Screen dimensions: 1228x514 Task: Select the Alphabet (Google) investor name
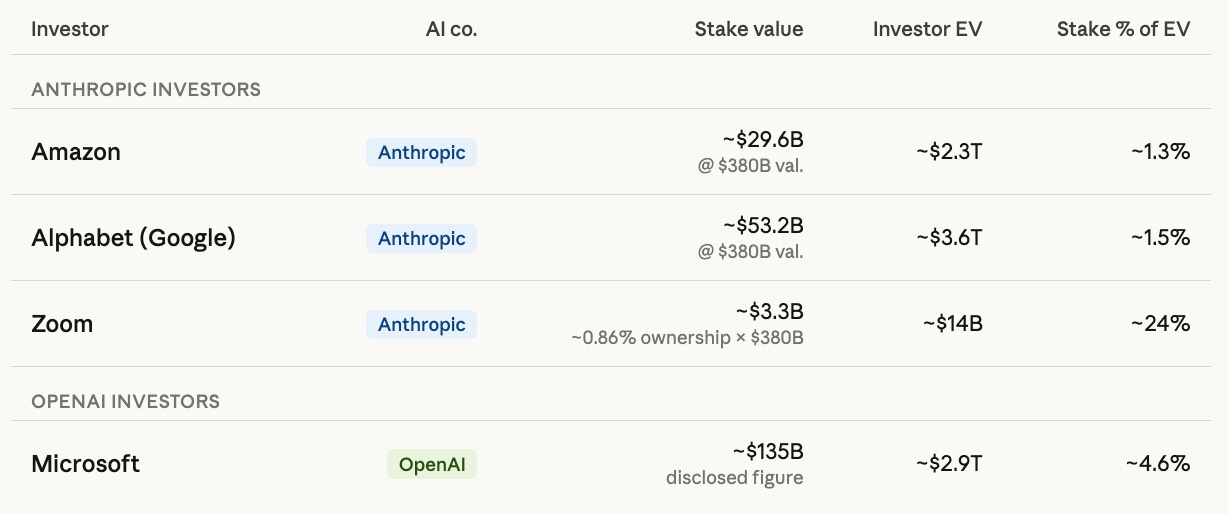click(x=133, y=238)
